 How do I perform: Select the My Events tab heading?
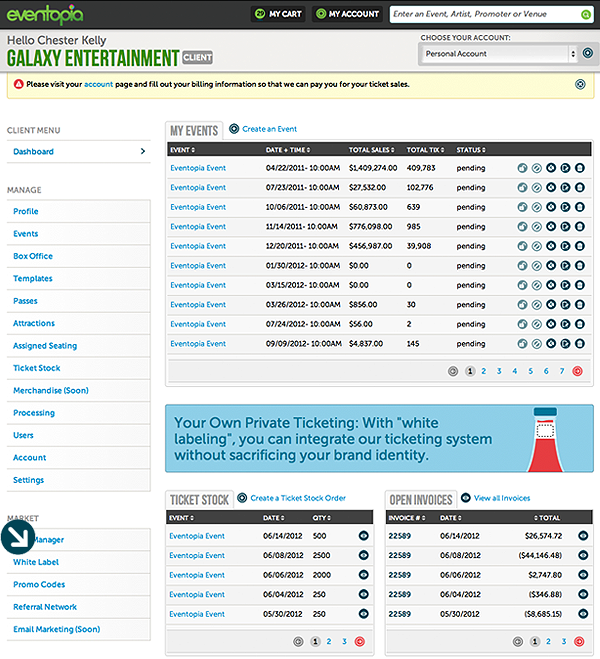(x=194, y=131)
